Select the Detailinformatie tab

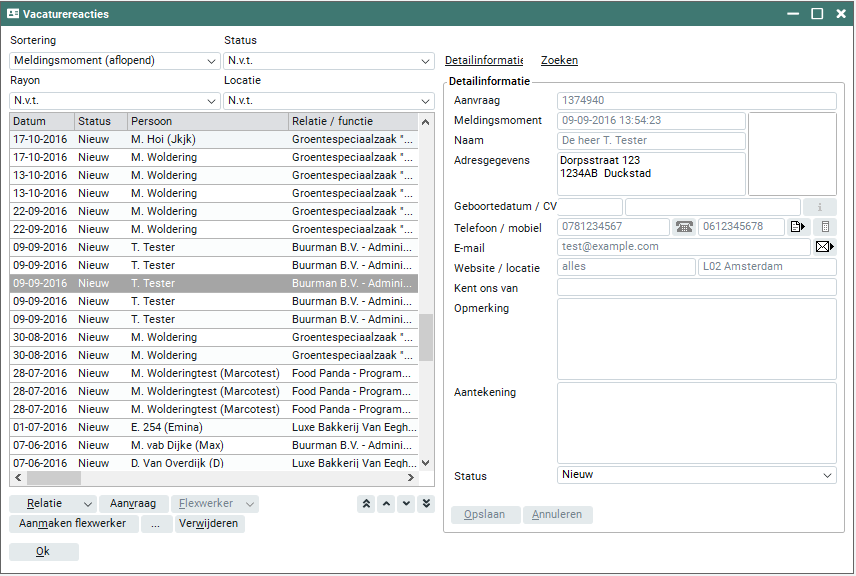pos(484,60)
